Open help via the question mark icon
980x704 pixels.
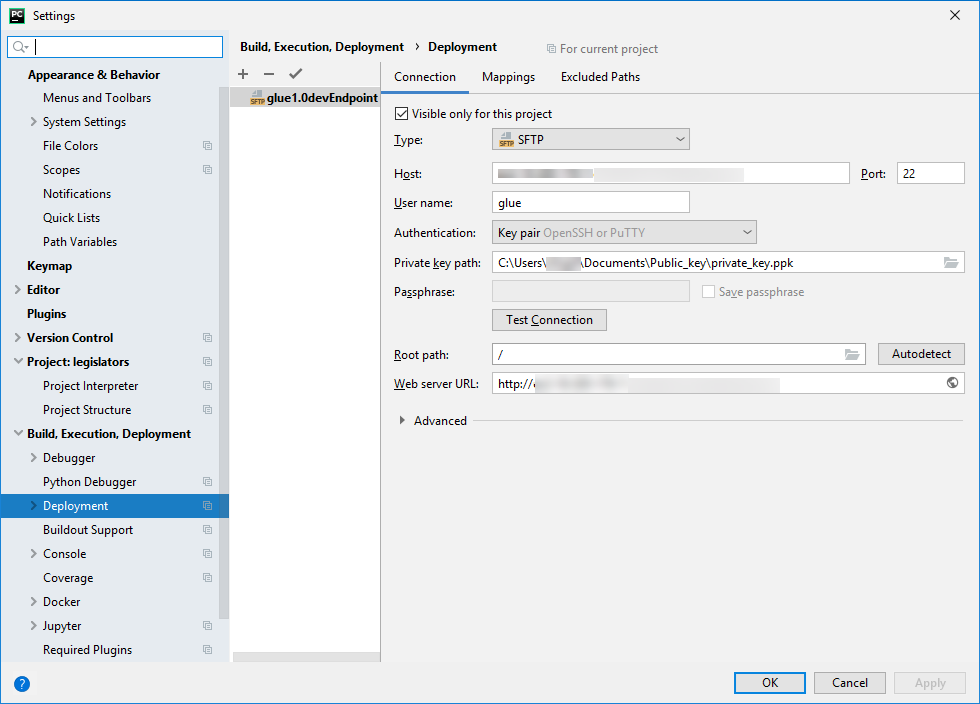(x=22, y=684)
